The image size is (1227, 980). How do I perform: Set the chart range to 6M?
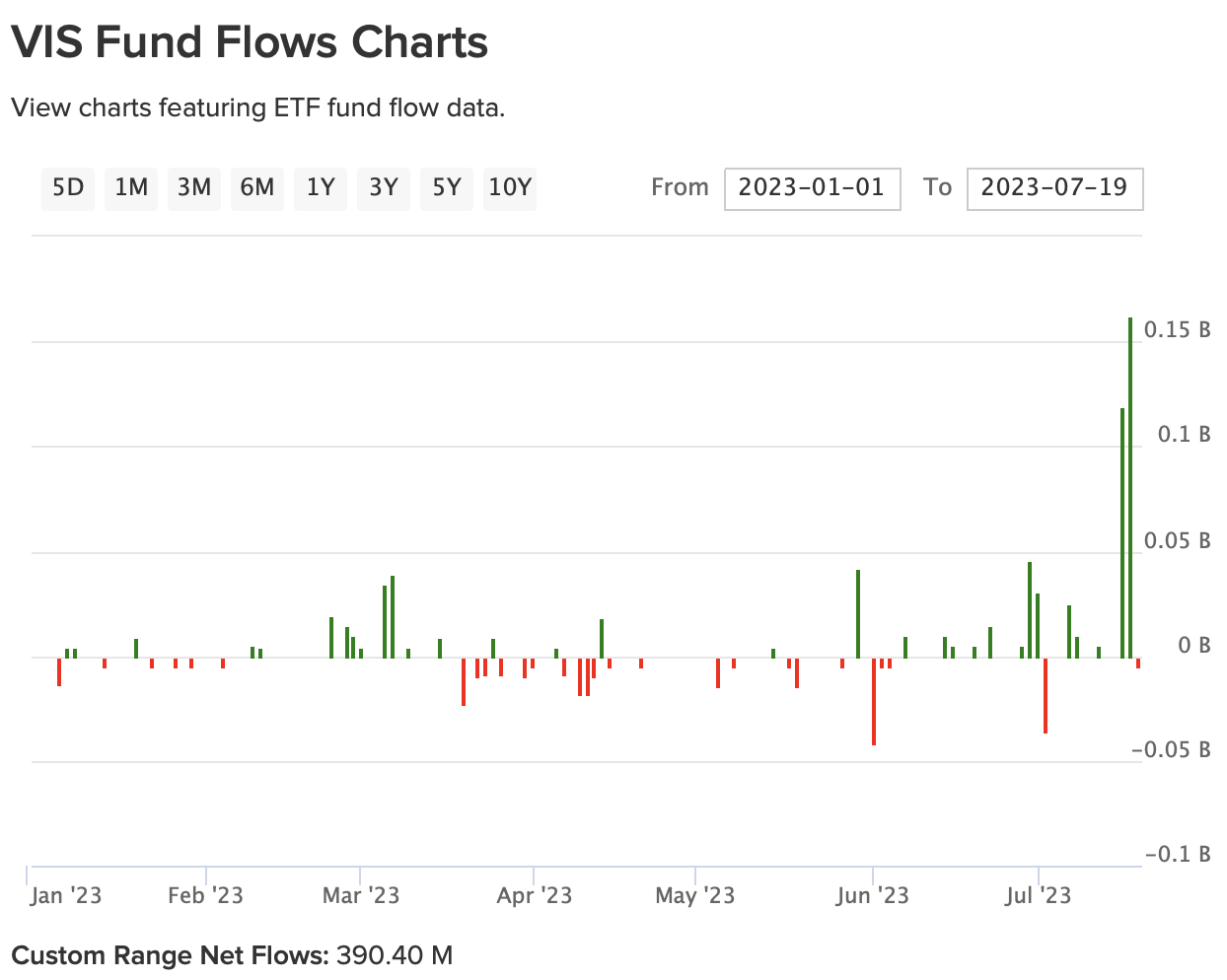point(256,187)
